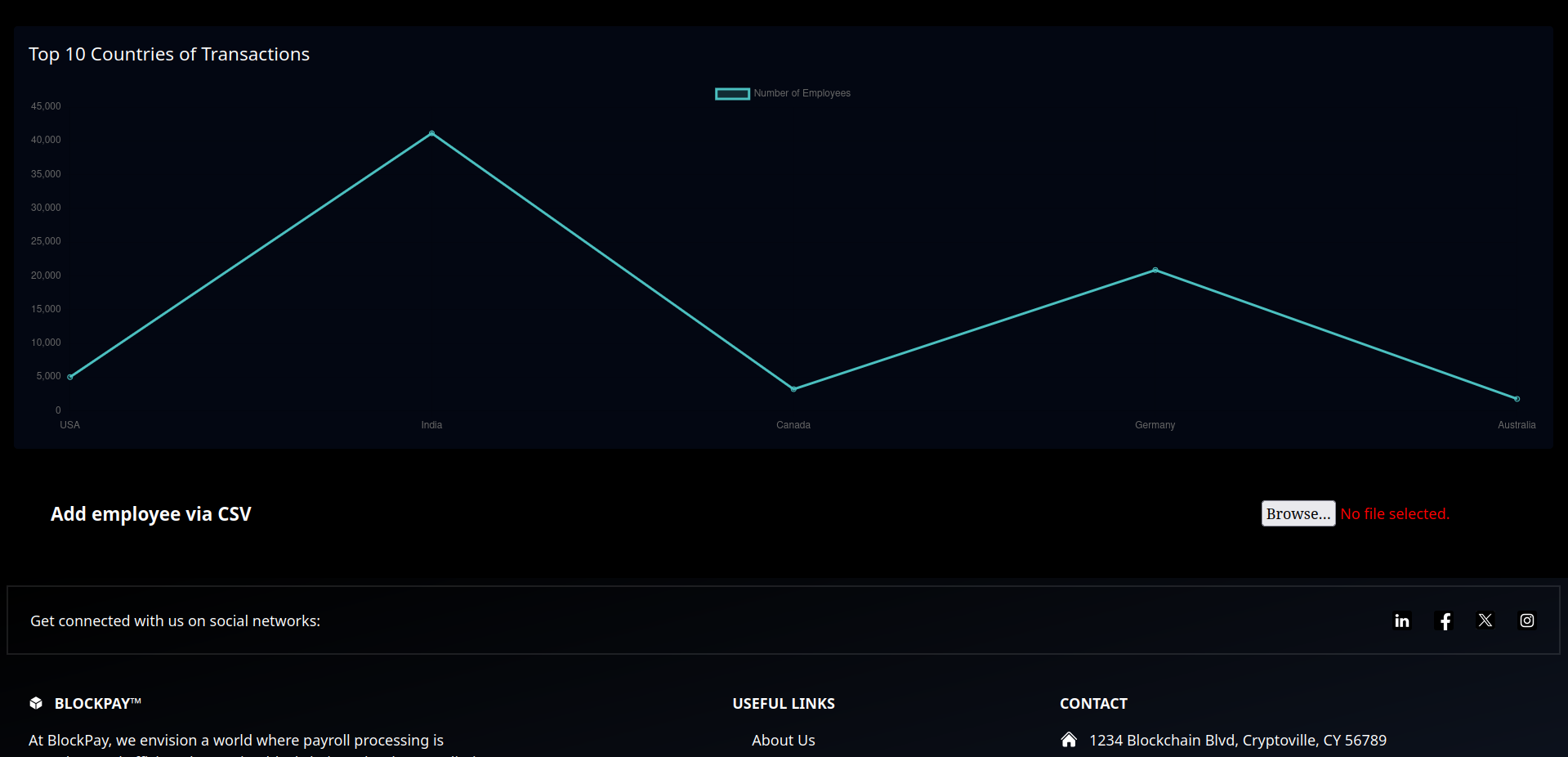
Task: Click the Add employee via CSV heading
Action: tap(151, 513)
